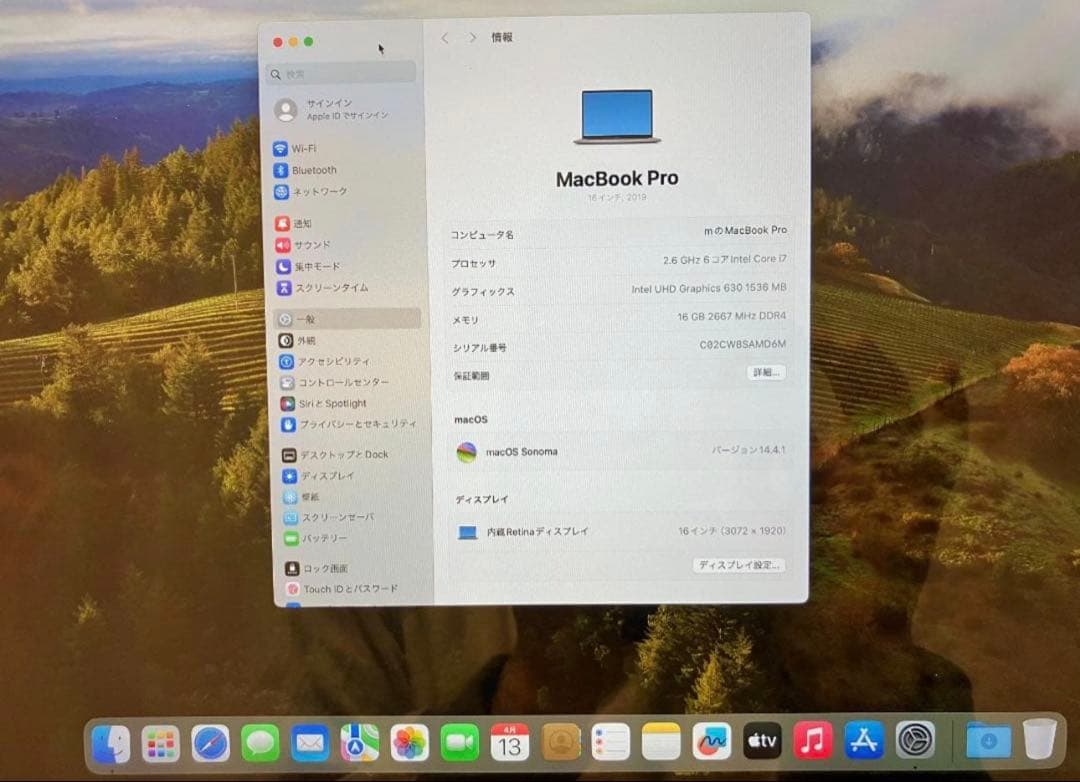Image resolution: width=1080 pixels, height=782 pixels.
Task: Select 壁紙 in the sidebar
Action: point(301,497)
